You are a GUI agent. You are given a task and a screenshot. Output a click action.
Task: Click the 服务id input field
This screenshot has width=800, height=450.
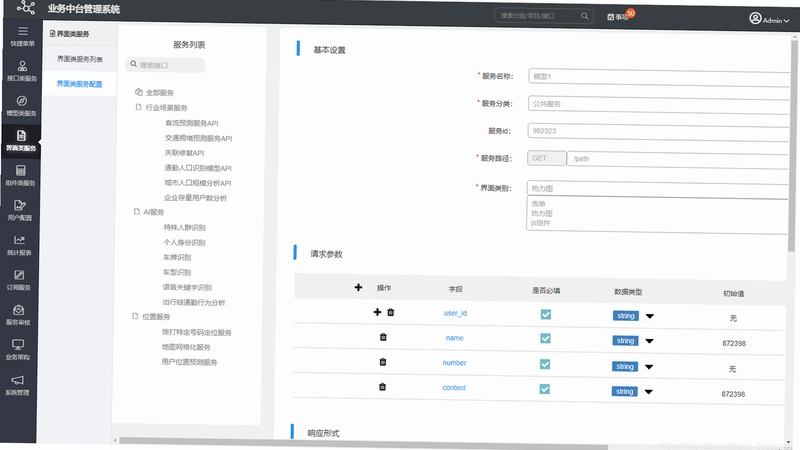click(x=658, y=131)
